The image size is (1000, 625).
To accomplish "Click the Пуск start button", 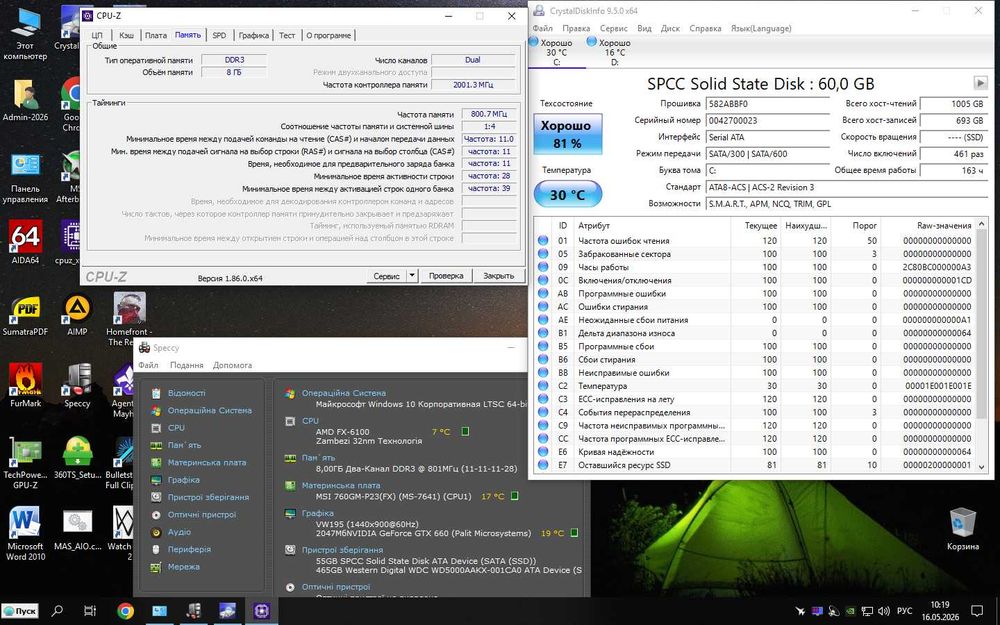I will tap(20, 611).
